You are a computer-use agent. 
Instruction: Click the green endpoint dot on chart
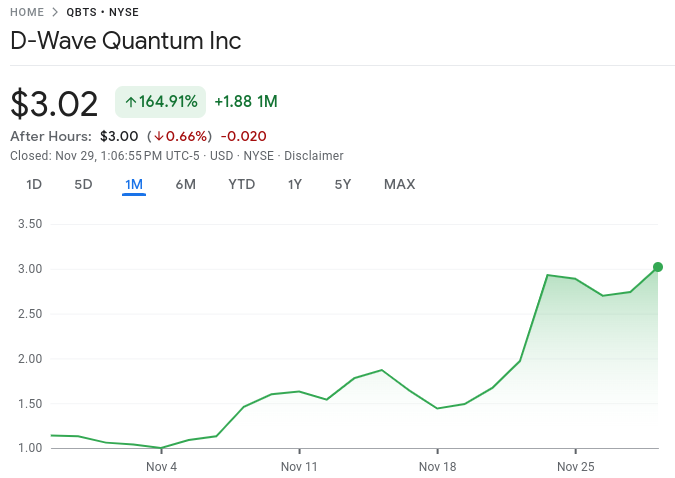pyautogui.click(x=658, y=267)
